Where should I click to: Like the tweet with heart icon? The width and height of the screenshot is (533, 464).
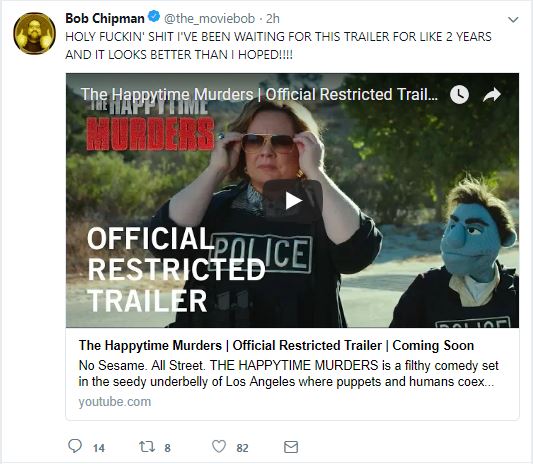pyautogui.click(x=219, y=446)
